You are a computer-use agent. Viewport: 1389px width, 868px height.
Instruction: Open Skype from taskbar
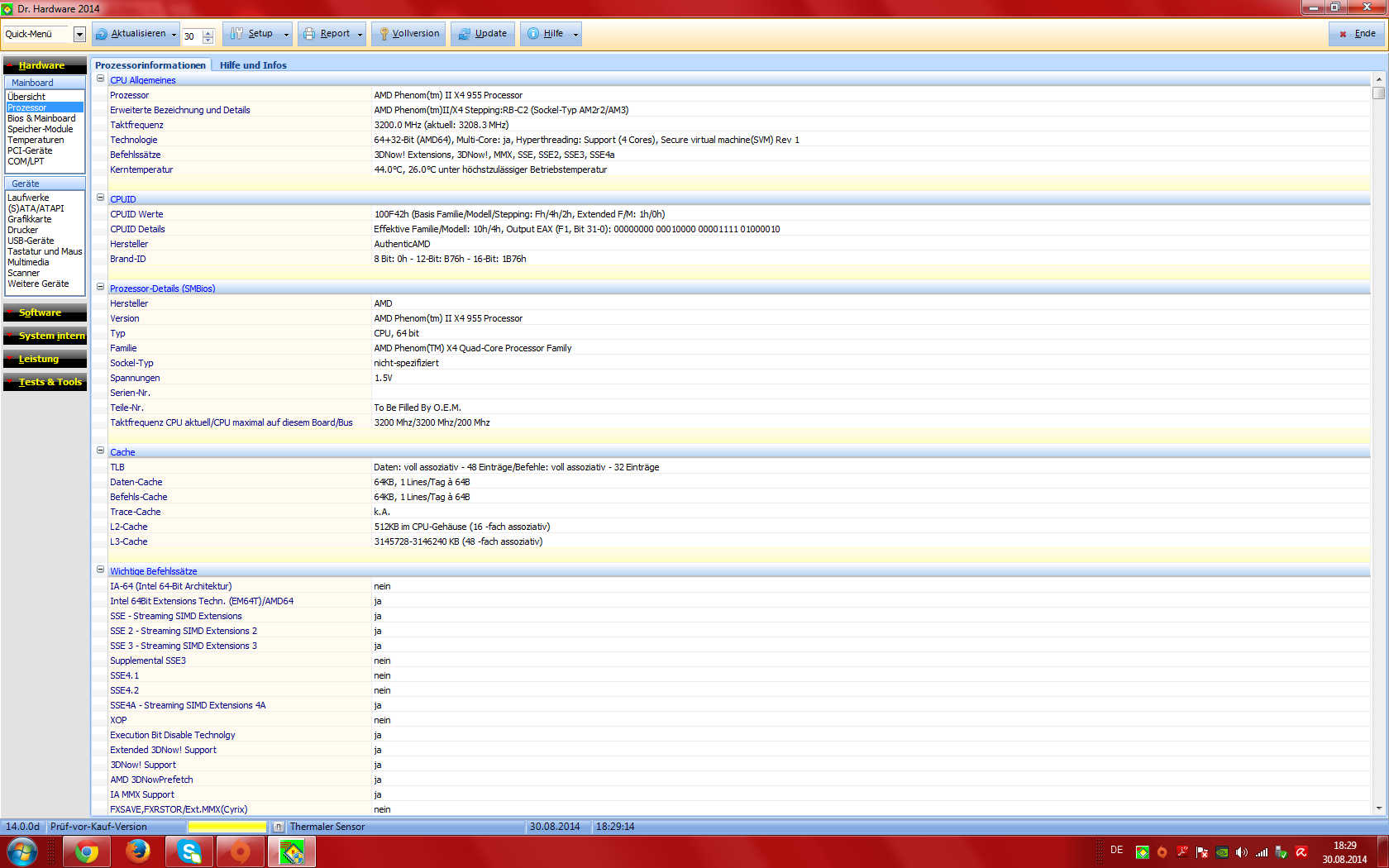point(189,851)
